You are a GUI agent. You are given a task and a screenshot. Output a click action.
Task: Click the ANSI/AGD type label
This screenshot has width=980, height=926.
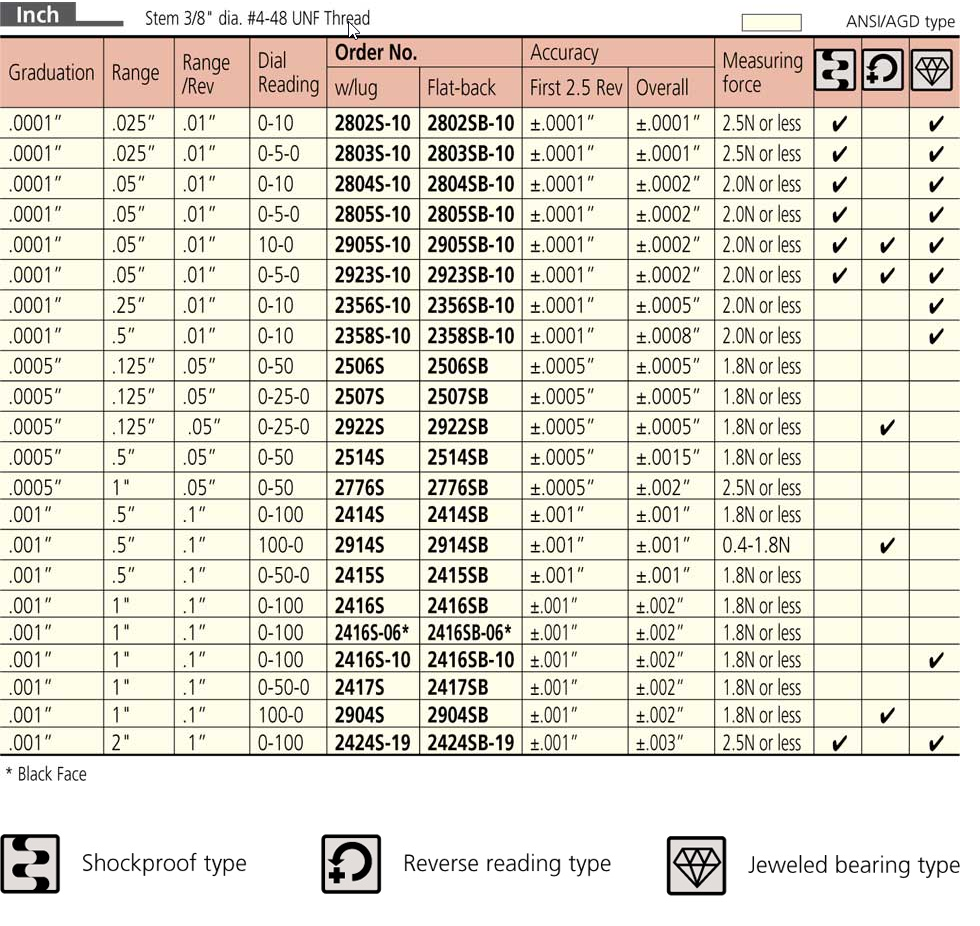click(900, 22)
